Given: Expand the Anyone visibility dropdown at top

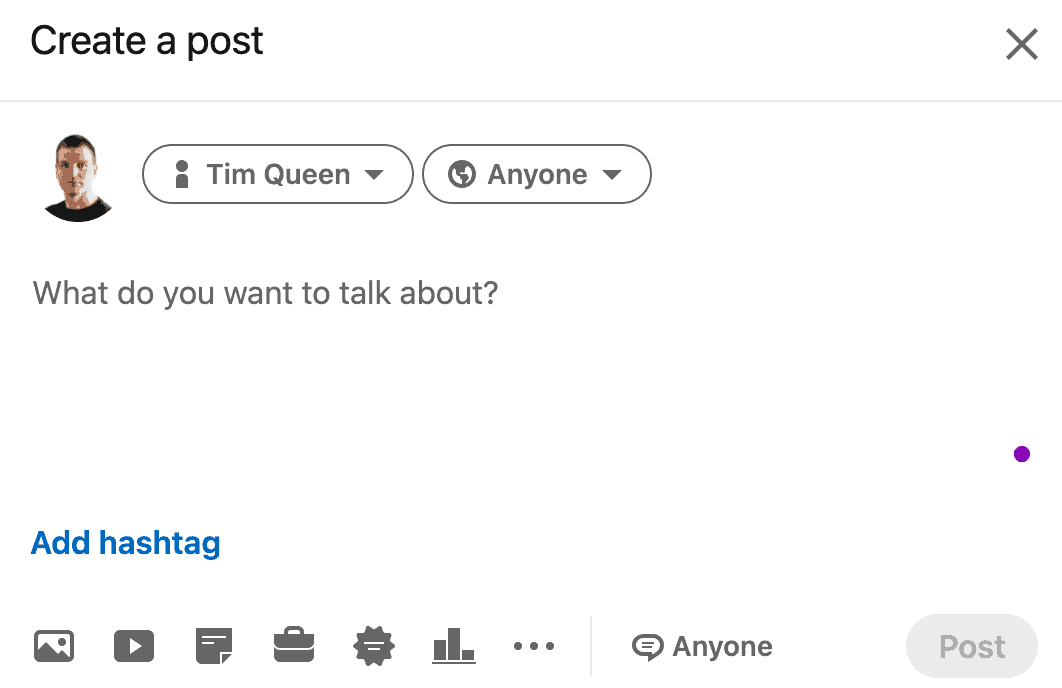Looking at the screenshot, I should [537, 175].
